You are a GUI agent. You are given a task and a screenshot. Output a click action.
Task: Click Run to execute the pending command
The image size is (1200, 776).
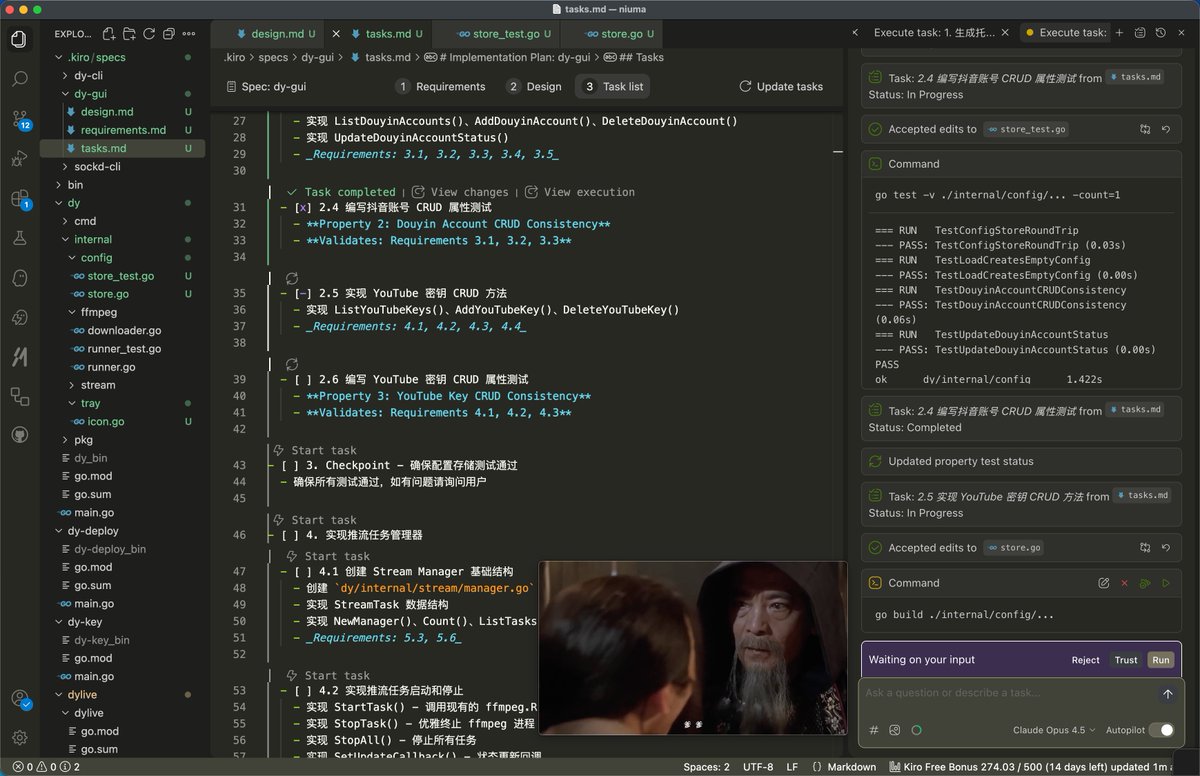pos(1160,660)
